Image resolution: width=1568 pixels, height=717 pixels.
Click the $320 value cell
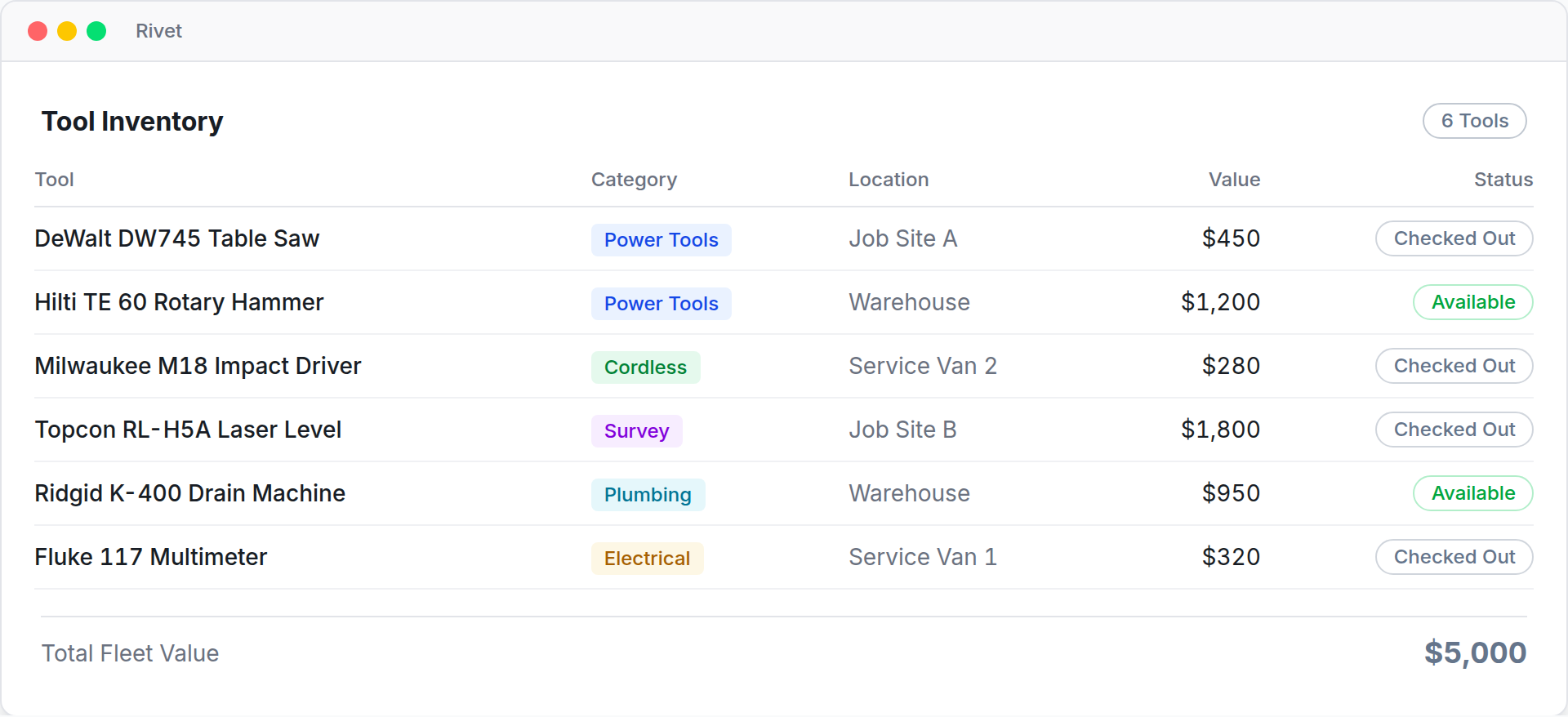pos(1231,557)
